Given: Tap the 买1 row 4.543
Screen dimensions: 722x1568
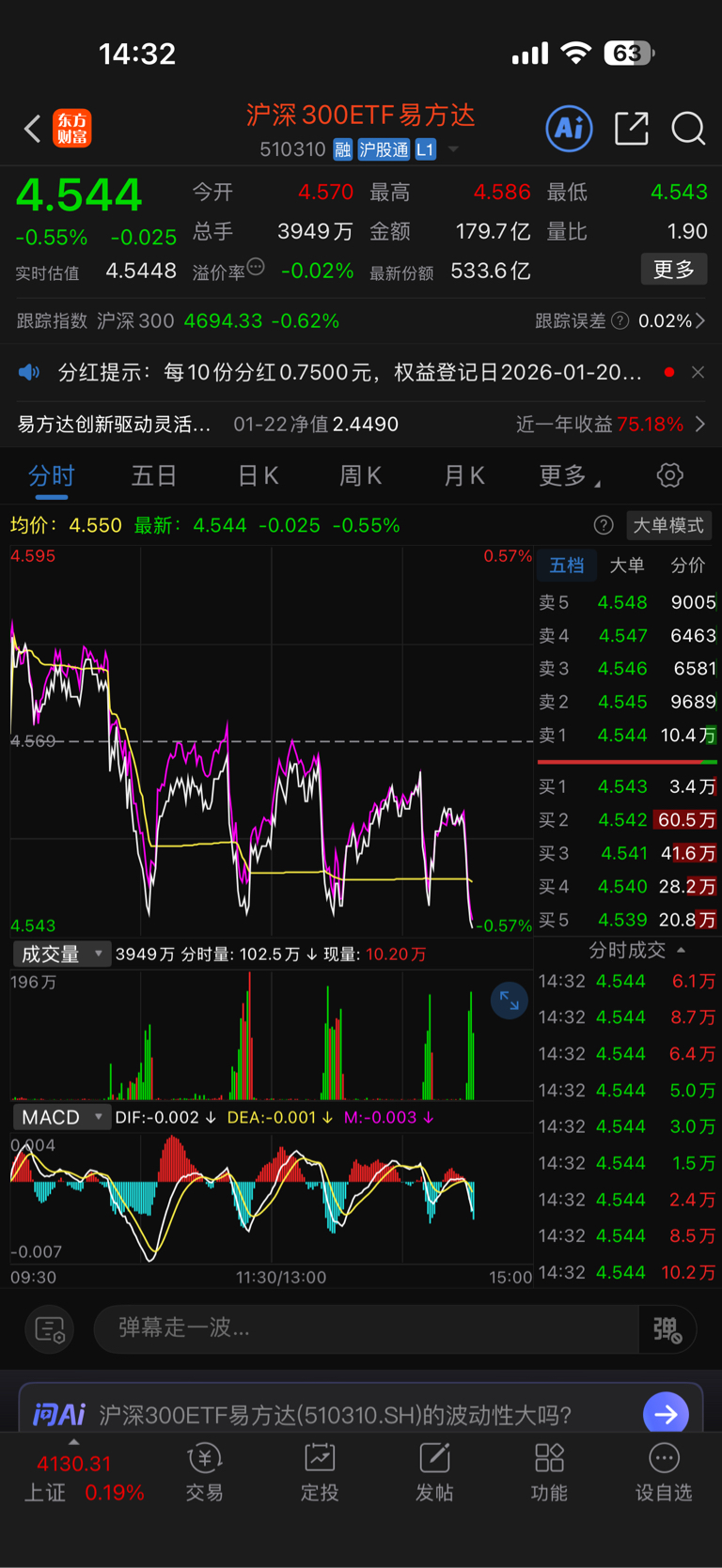Looking at the screenshot, I should coord(628,786).
